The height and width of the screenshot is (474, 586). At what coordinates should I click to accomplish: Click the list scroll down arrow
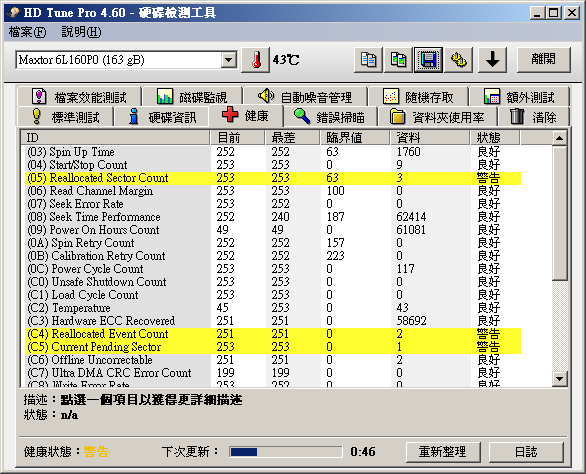pyautogui.click(x=559, y=379)
